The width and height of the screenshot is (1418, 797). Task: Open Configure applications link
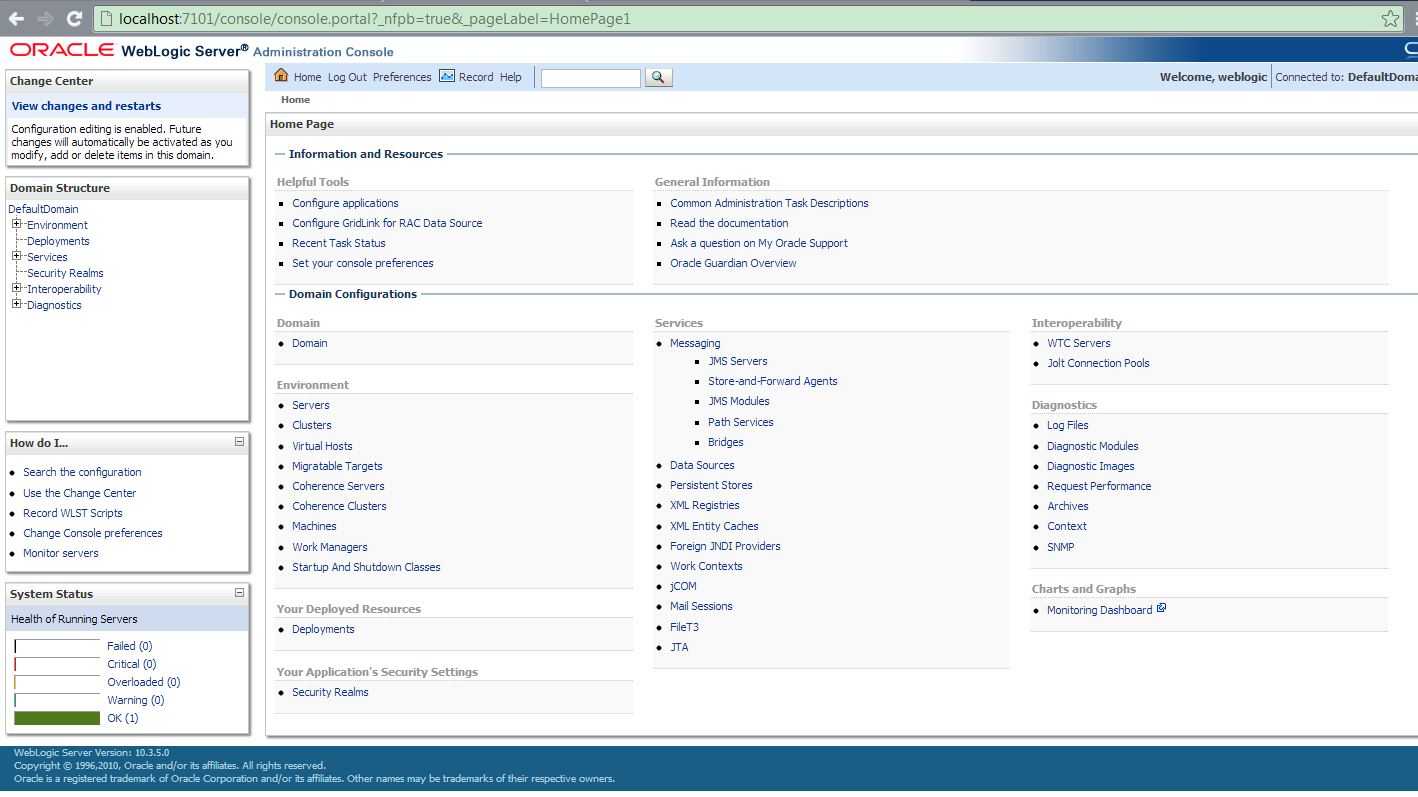click(x=345, y=203)
